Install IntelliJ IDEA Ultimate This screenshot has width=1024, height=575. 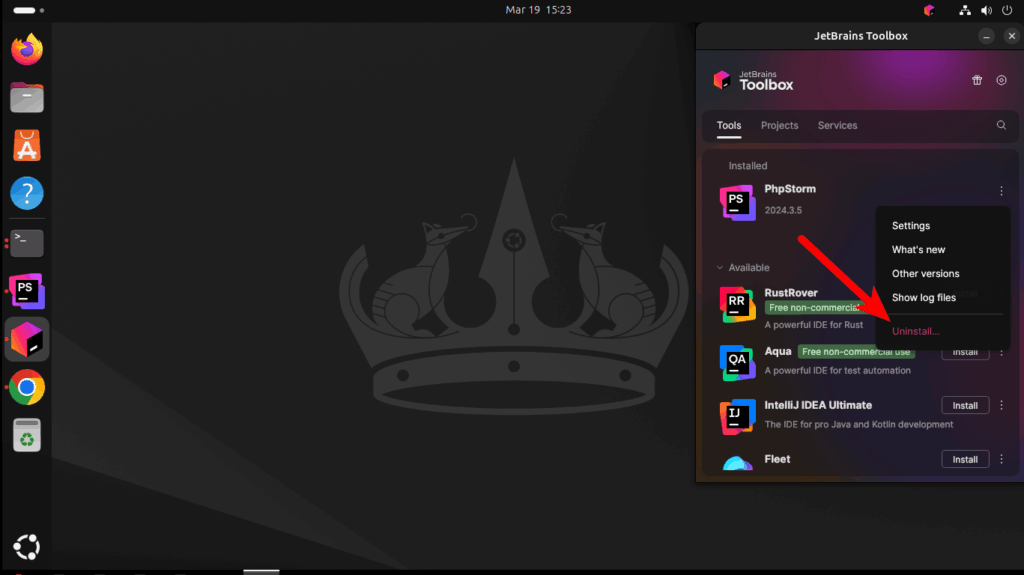pos(965,406)
